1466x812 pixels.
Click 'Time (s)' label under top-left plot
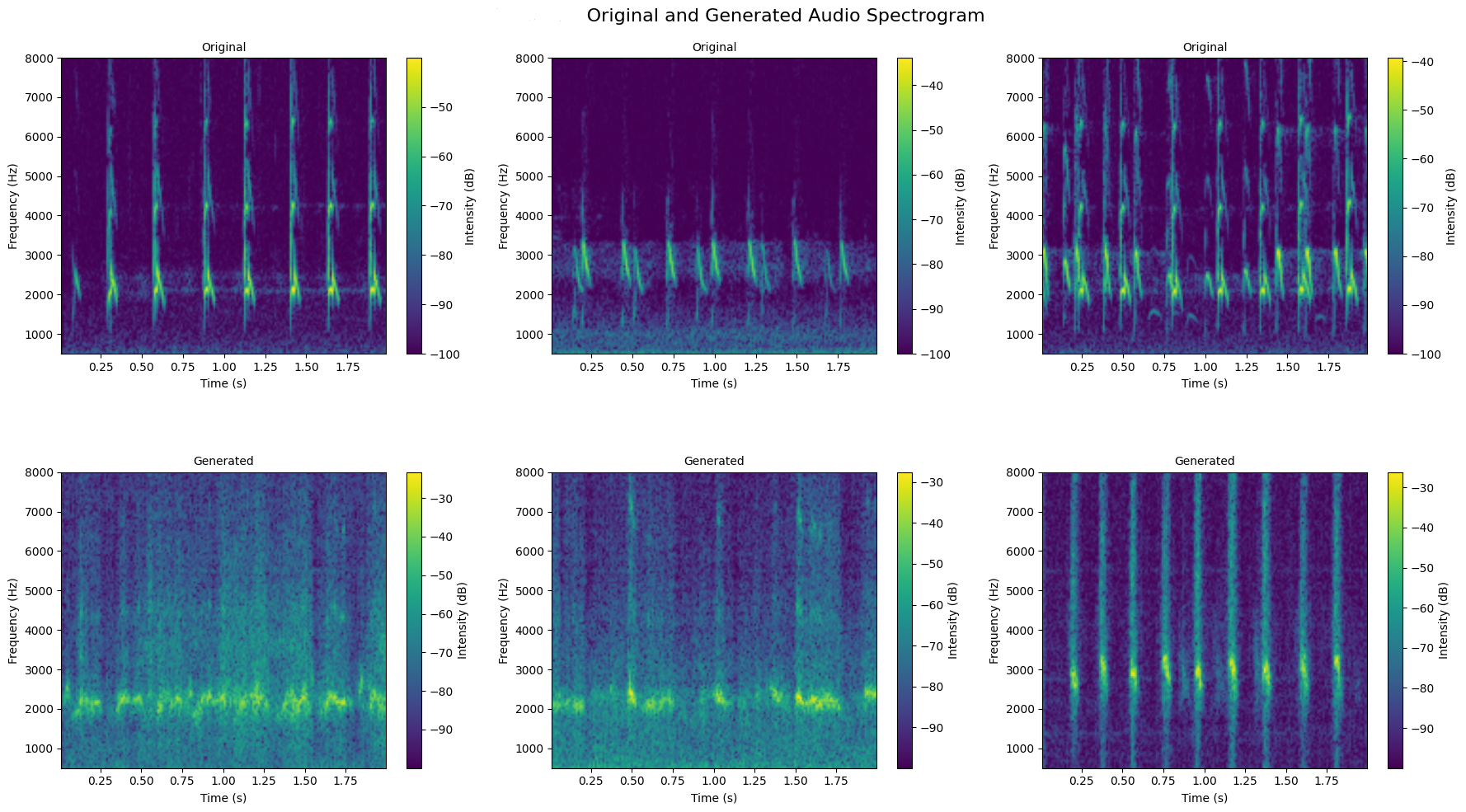(223, 383)
